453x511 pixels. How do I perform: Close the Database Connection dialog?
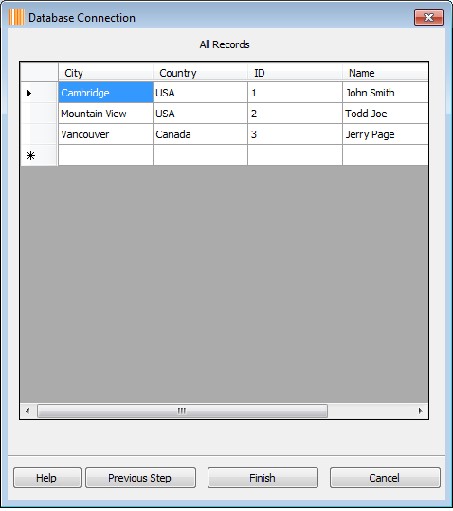(x=429, y=17)
